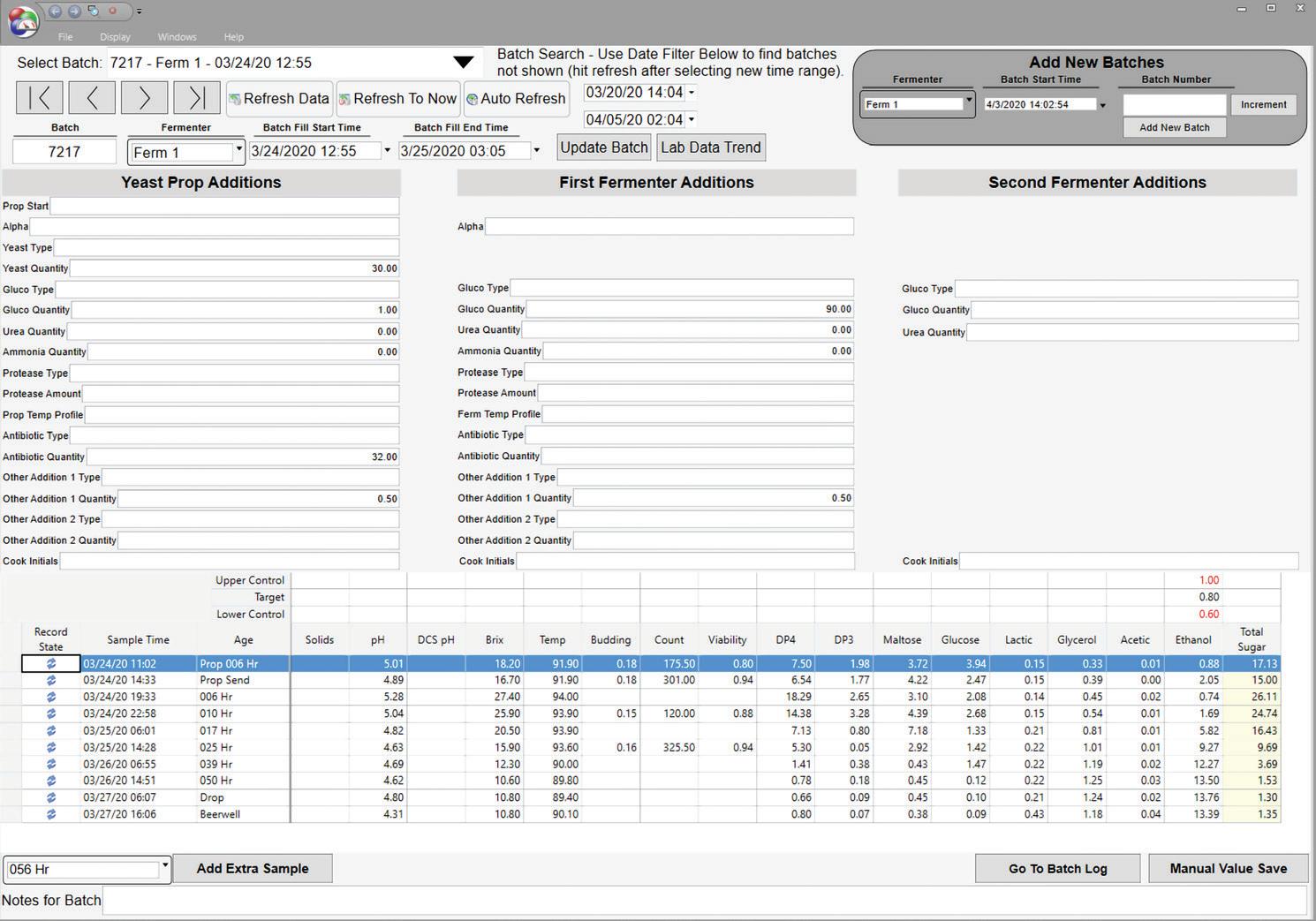Open Batch Fill End Time date picker

(536, 151)
